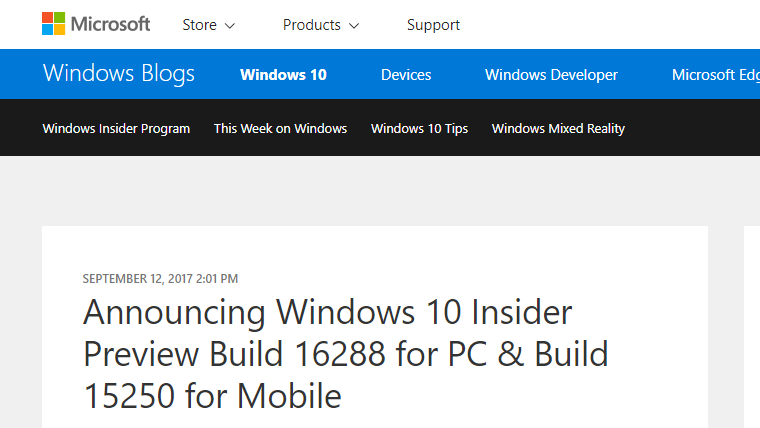The height and width of the screenshot is (428, 760).
Task: Open Windows Insider Program in sub-navigation
Action: 116,128
